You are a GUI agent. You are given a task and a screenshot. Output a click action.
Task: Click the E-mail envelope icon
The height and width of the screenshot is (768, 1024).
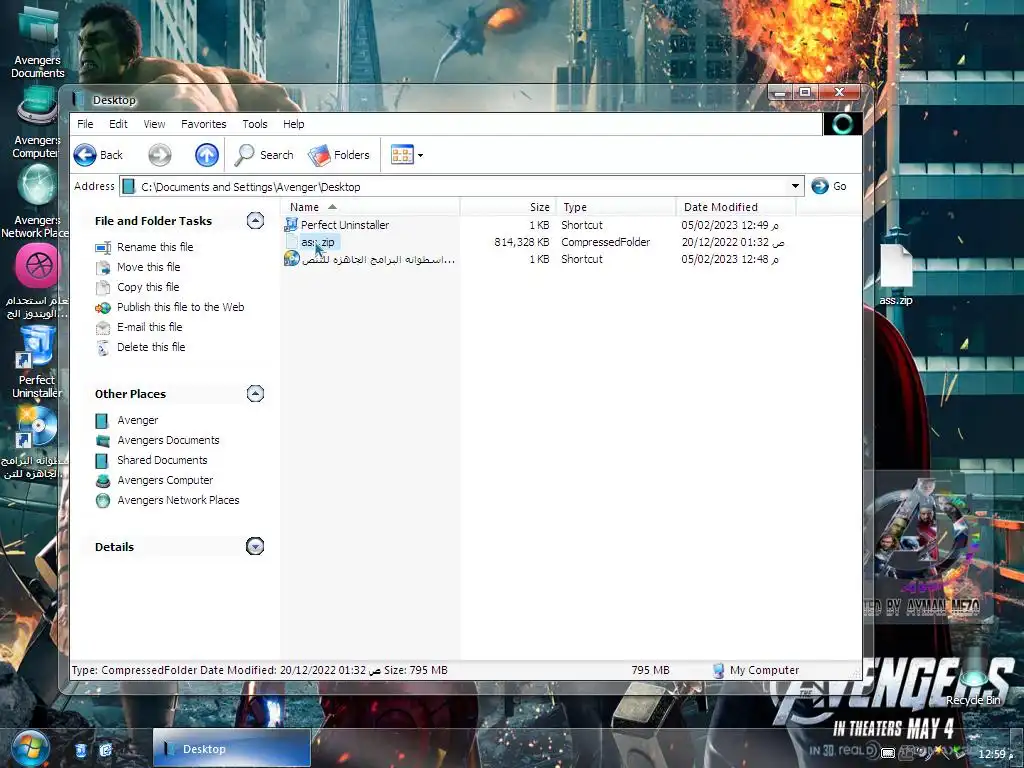point(103,328)
